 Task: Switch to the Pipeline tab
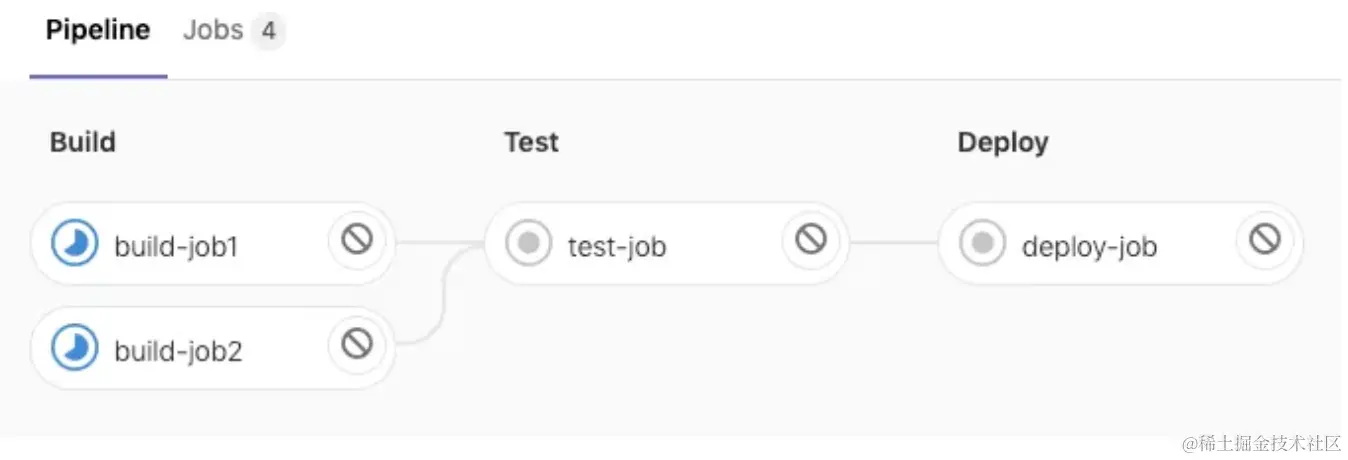point(98,31)
